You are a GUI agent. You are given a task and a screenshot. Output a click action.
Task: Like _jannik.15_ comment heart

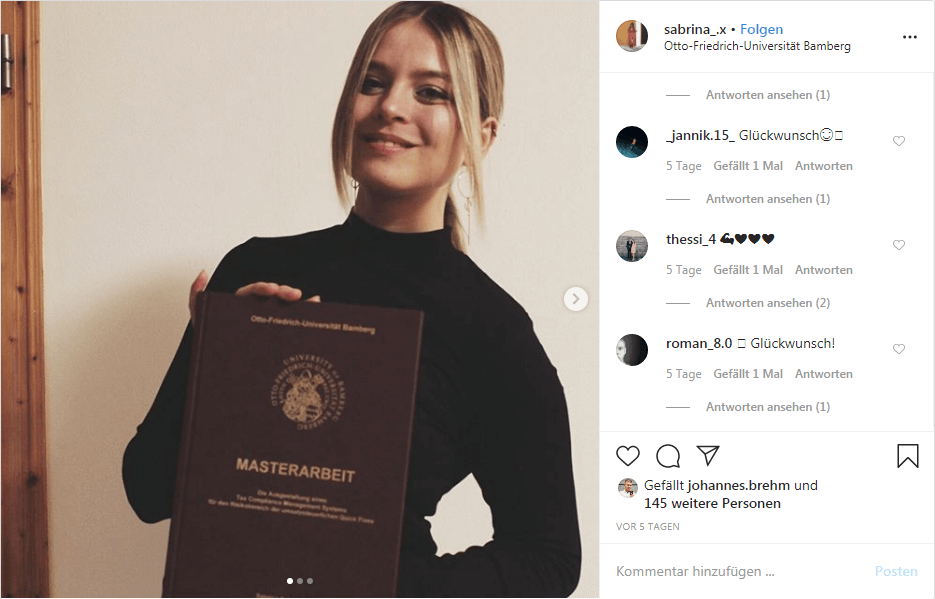pos(899,141)
